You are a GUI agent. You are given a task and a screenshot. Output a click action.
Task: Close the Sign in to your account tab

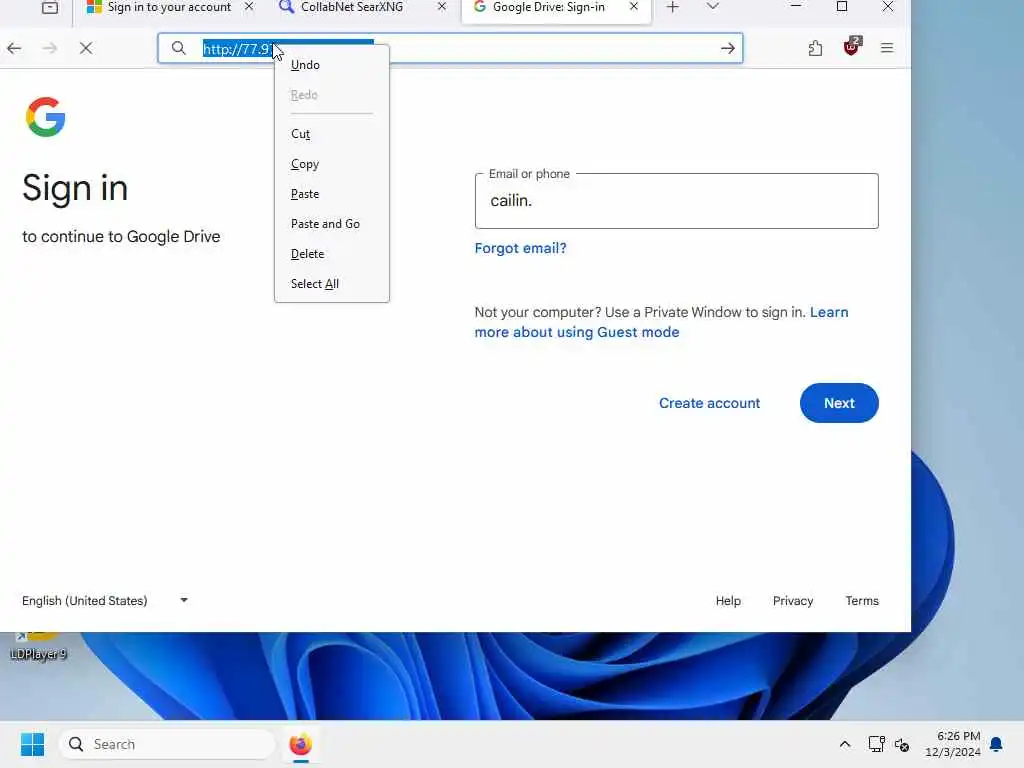[249, 7]
